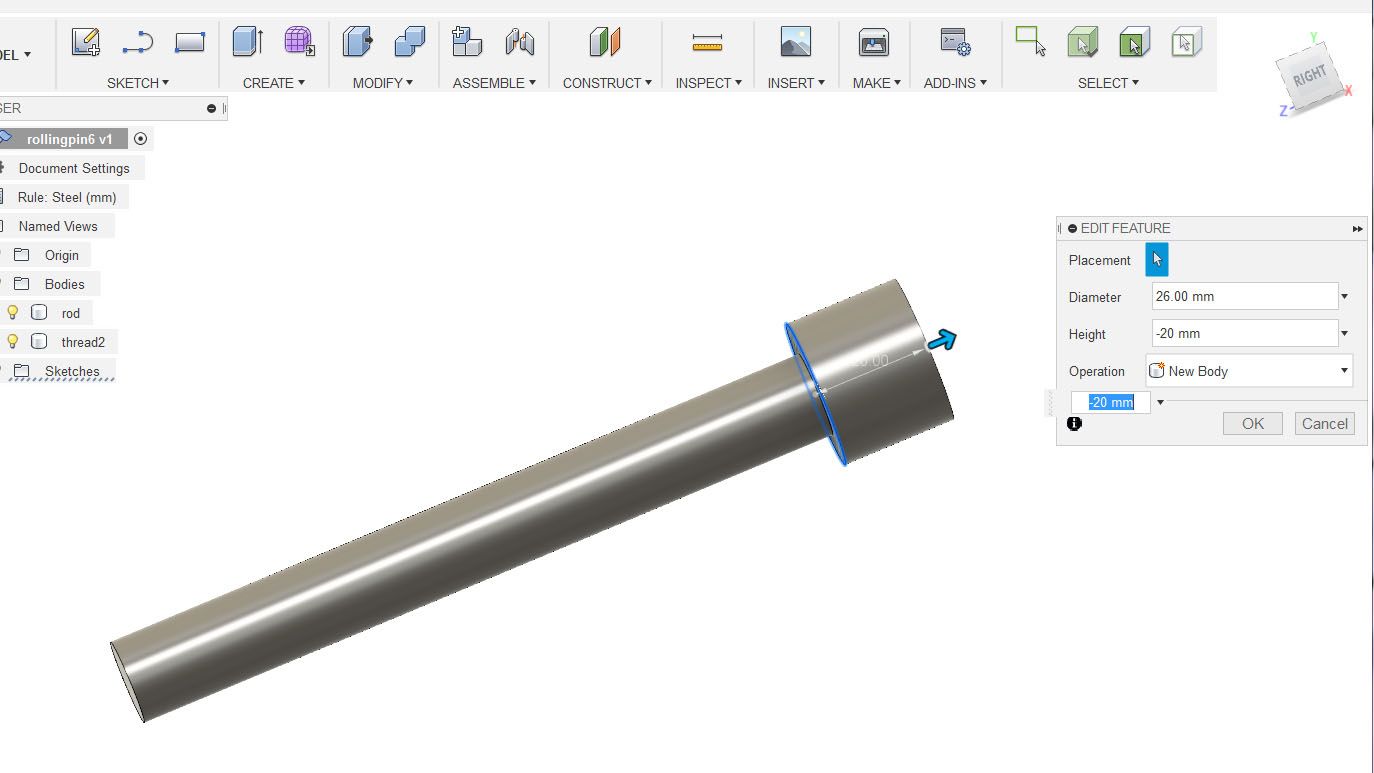Launch the Scripts and Add-Ins icon
This screenshot has width=1374, height=773.
[955, 41]
